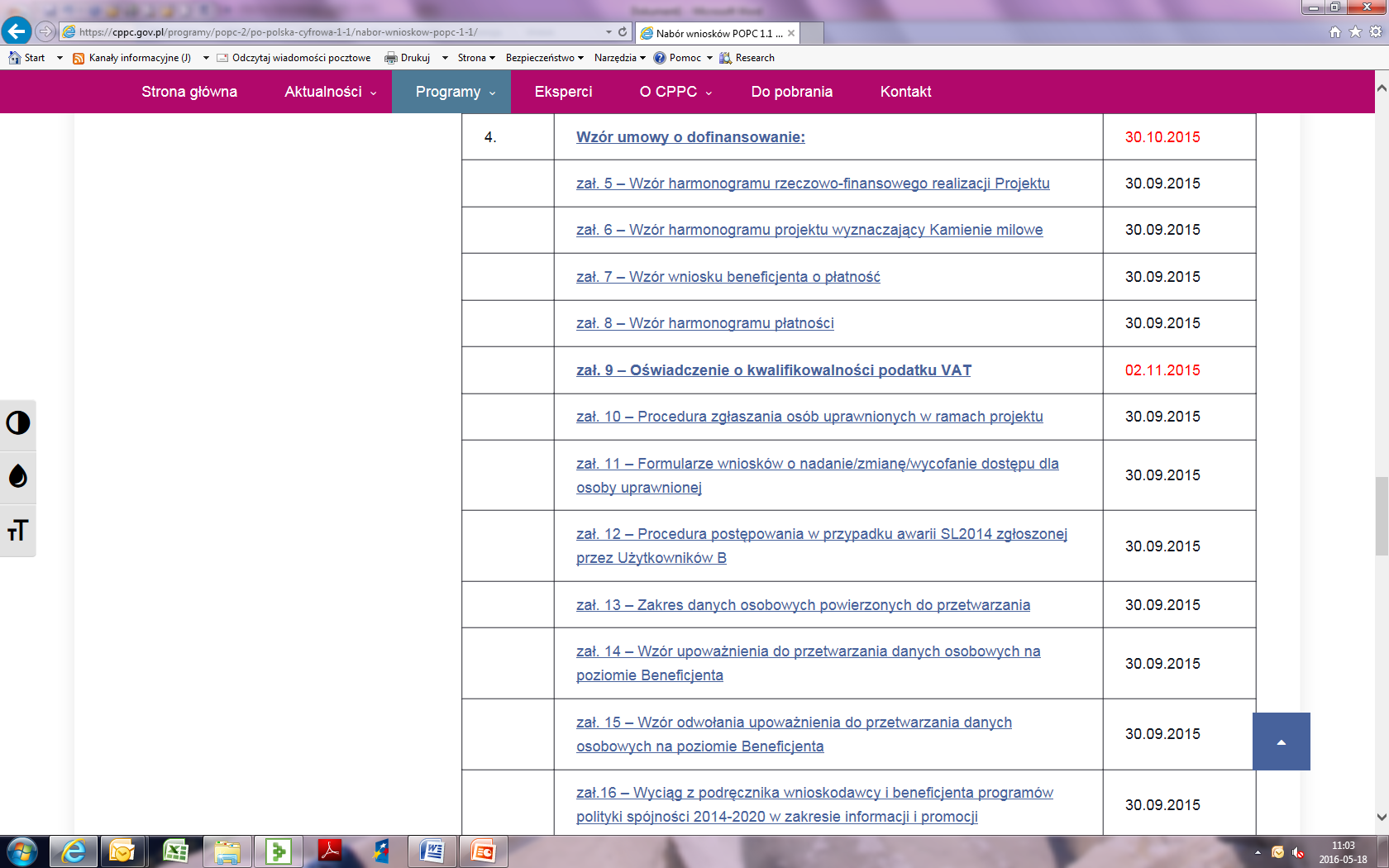The height and width of the screenshot is (868, 1389).
Task: Click the vertical scrollbar thumb
Action: 1382,516
